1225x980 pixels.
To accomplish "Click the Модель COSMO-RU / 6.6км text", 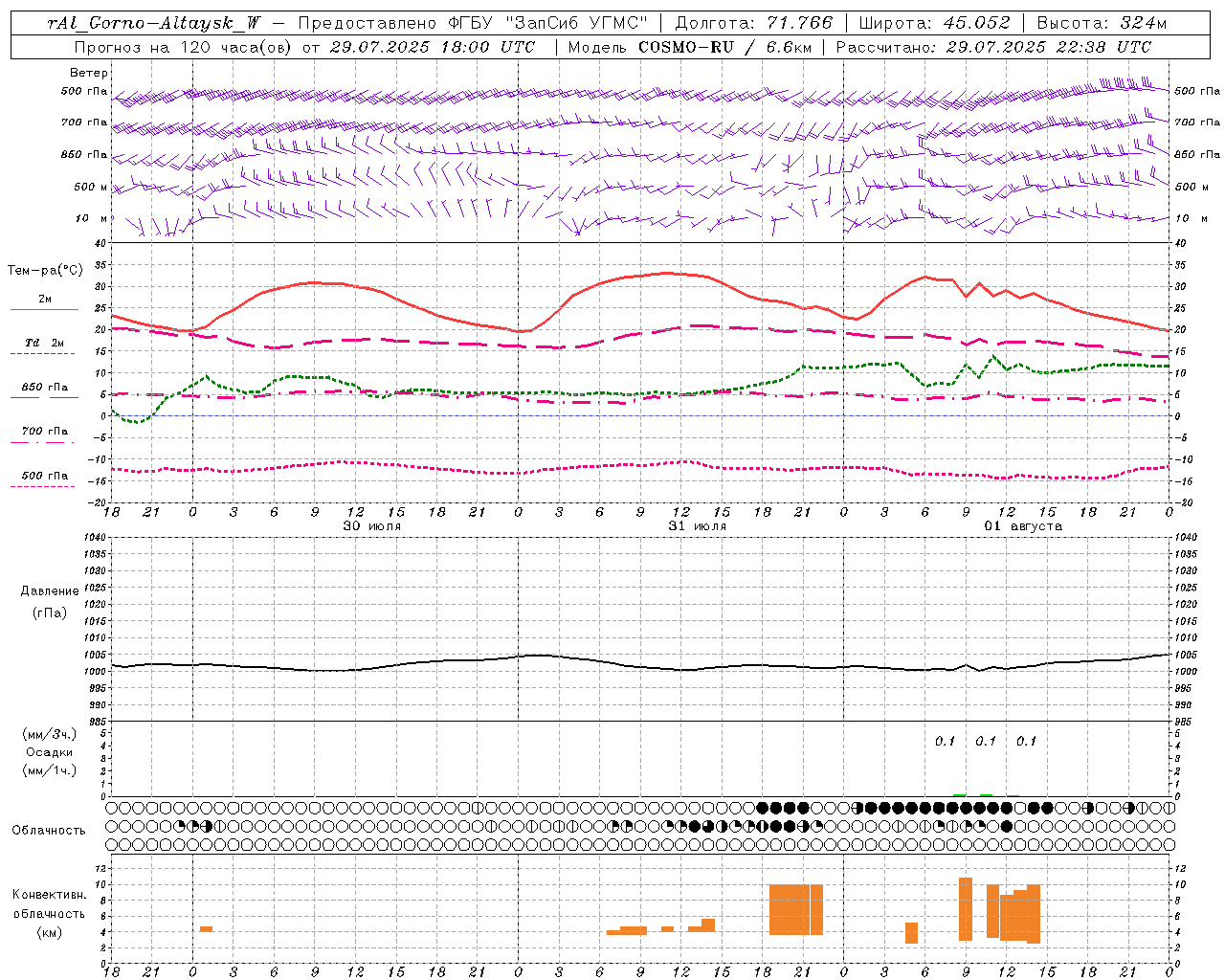I will 688,47.
